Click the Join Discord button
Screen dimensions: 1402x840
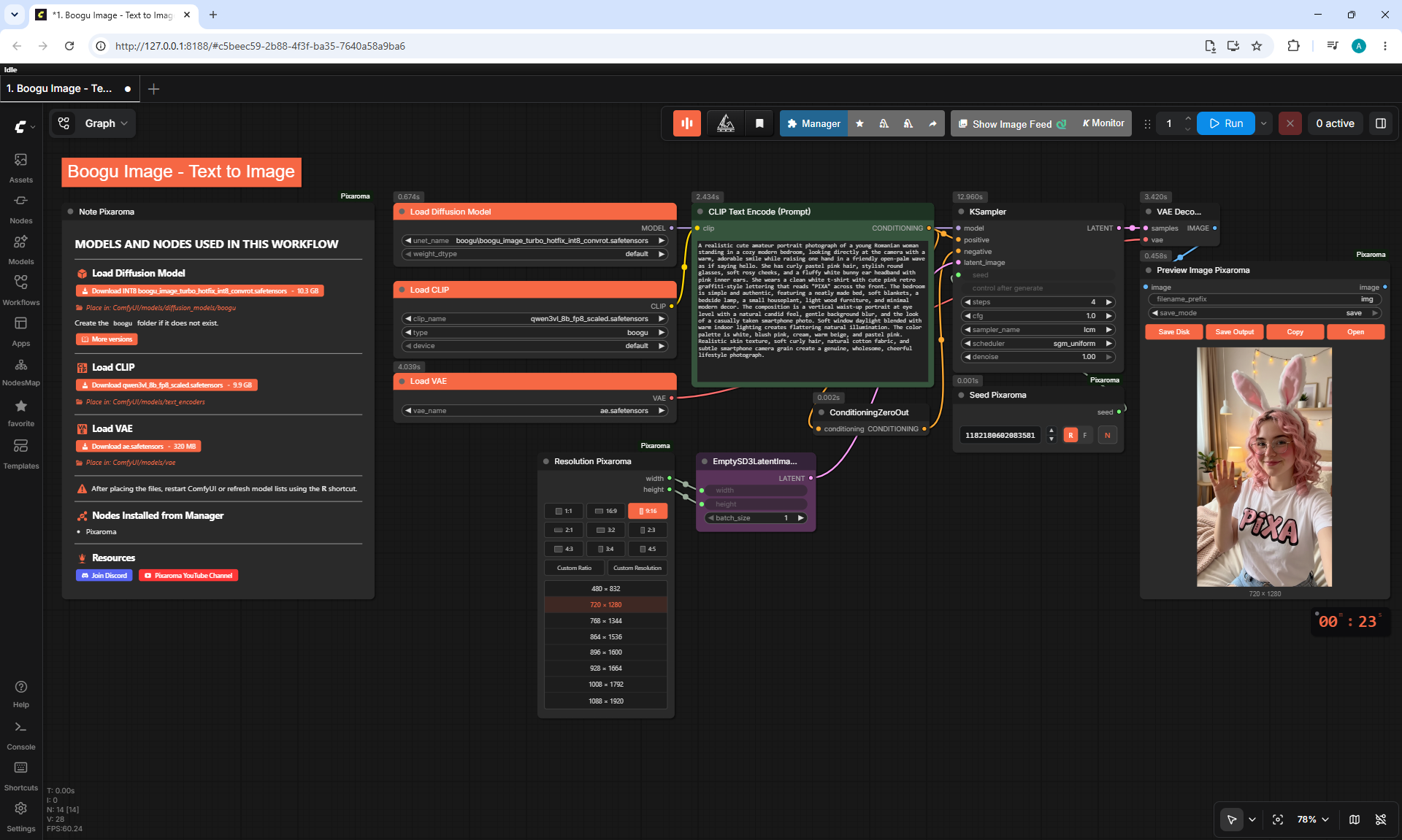(104, 575)
